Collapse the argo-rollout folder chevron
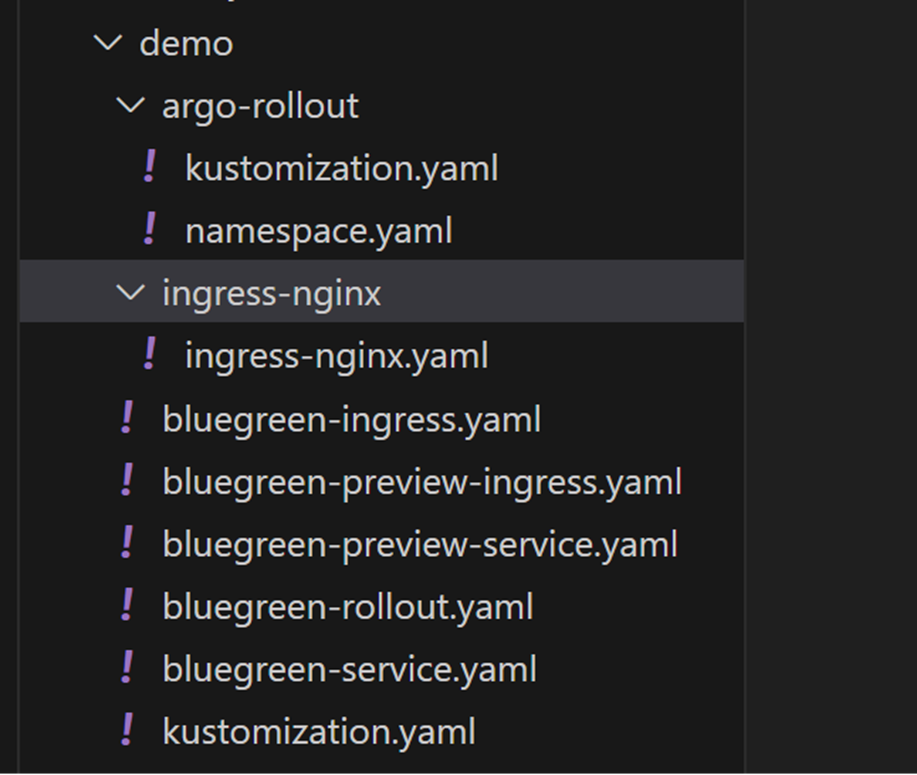917x775 pixels. (x=130, y=105)
